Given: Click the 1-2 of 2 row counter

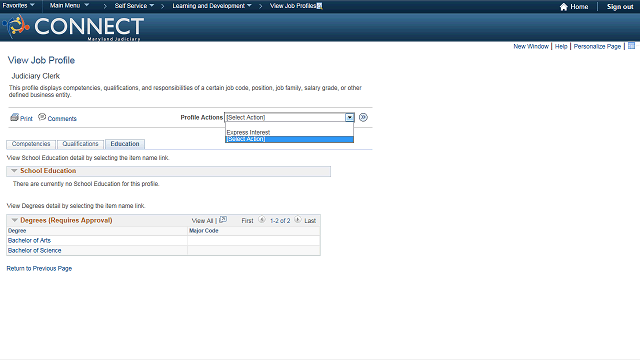Looking at the screenshot, I should [280, 221].
